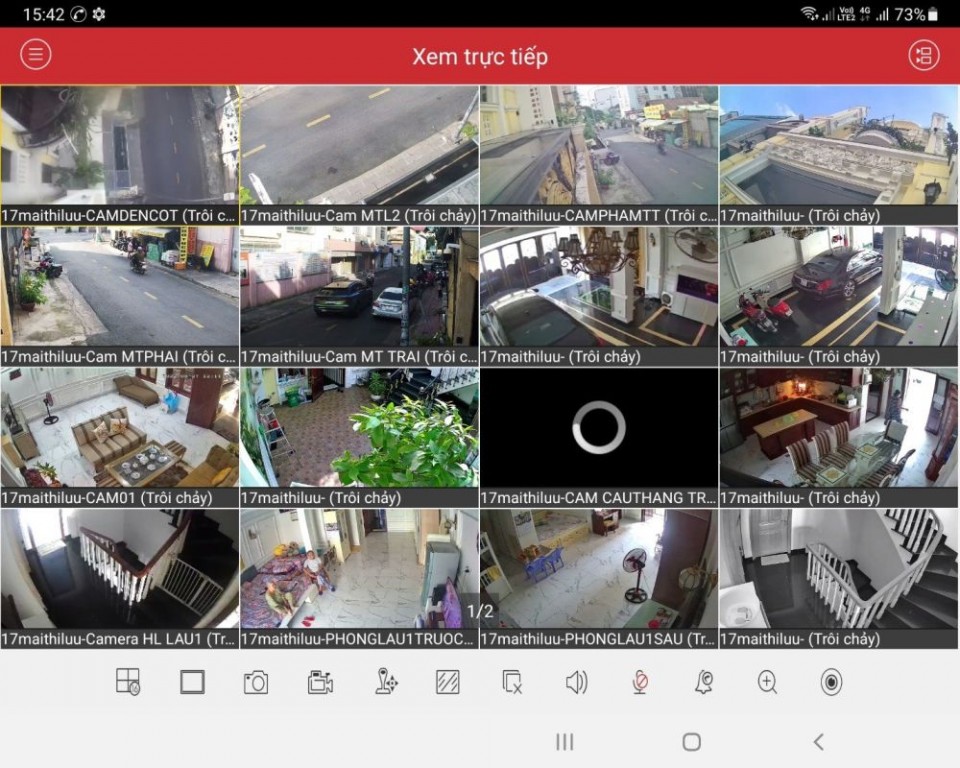The width and height of the screenshot is (960, 768).
Task: Select the garage feed with black car
Action: [839, 296]
